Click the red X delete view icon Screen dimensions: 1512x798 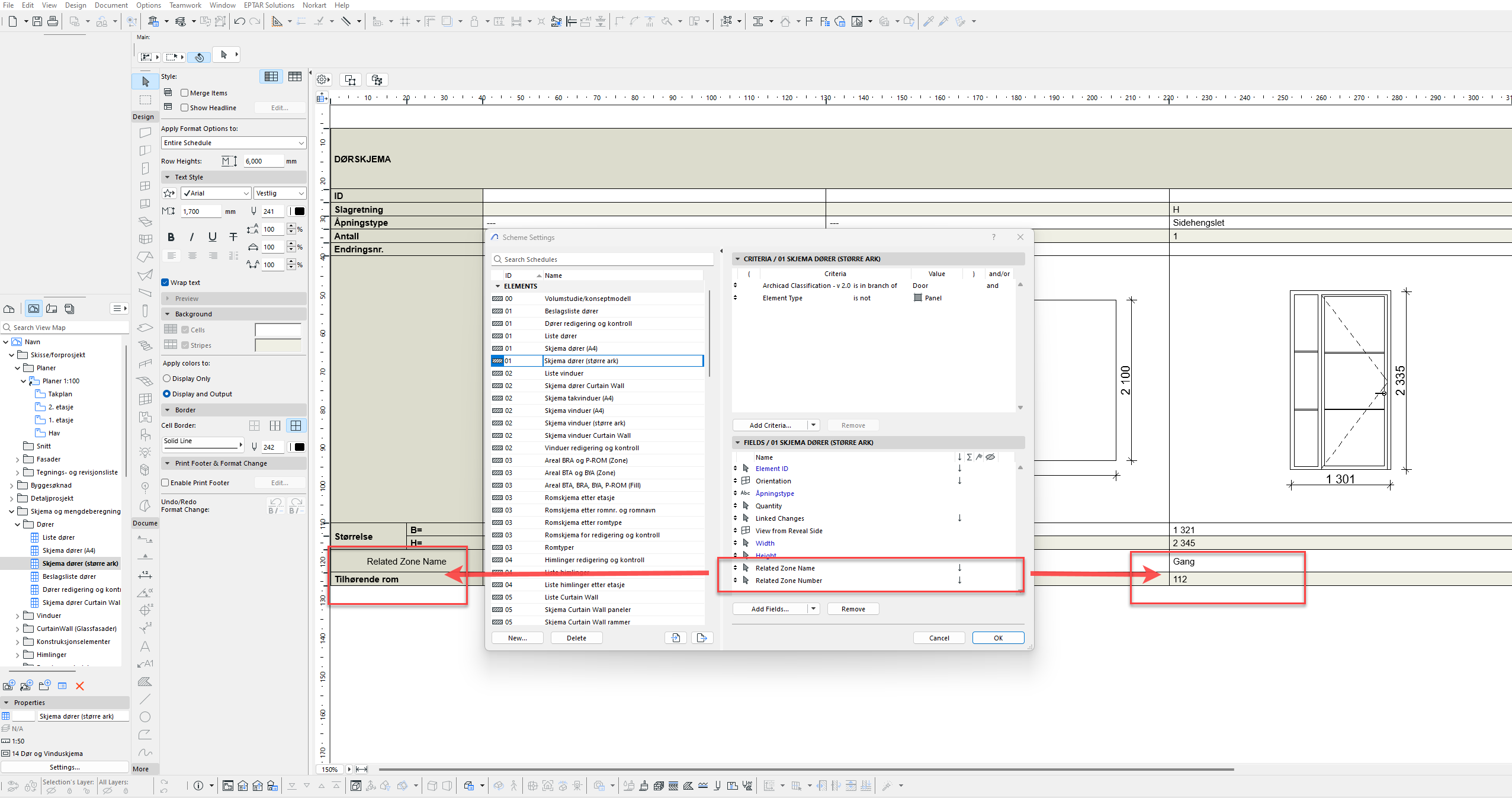(80, 686)
